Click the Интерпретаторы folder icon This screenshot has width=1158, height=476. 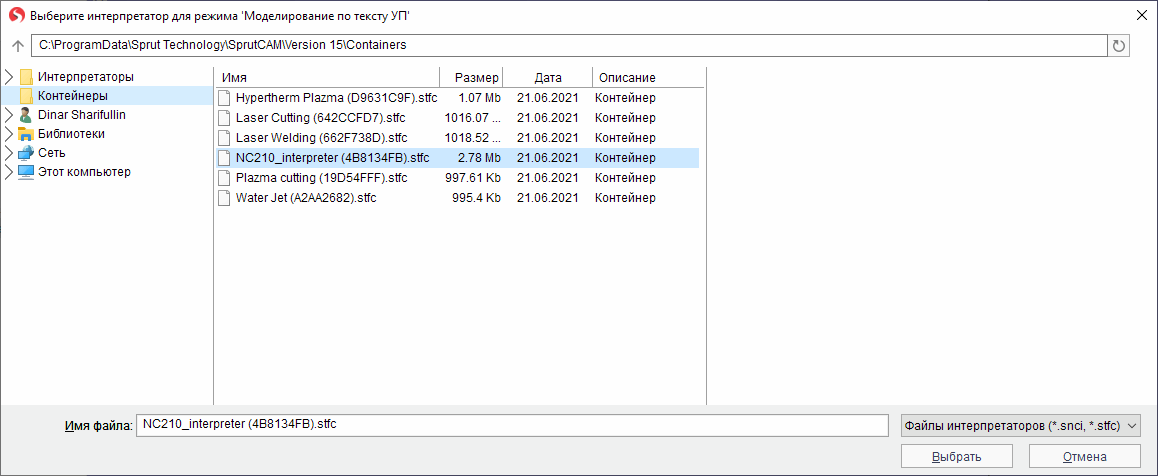pyautogui.click(x=27, y=77)
